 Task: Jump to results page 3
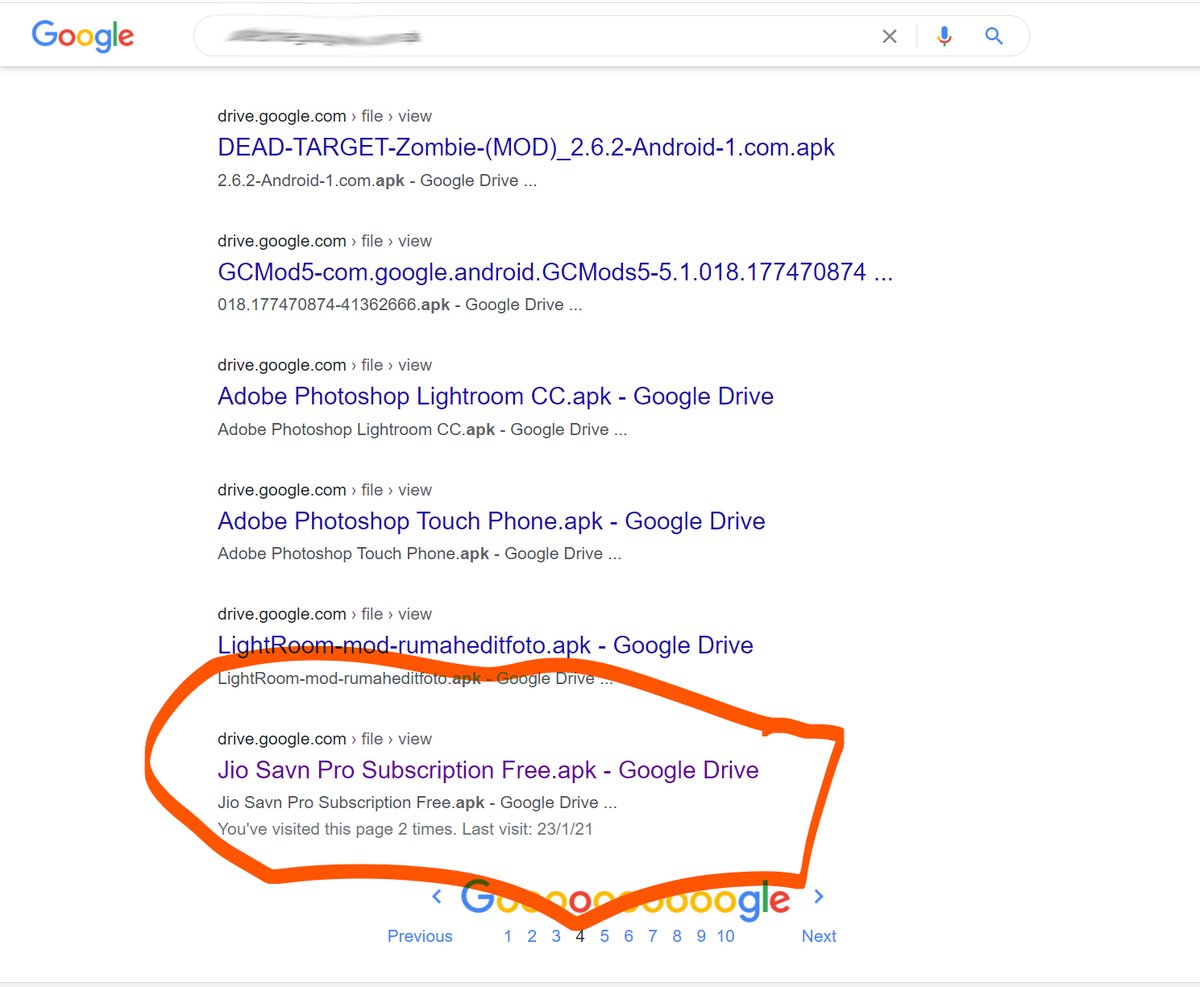tap(556, 936)
